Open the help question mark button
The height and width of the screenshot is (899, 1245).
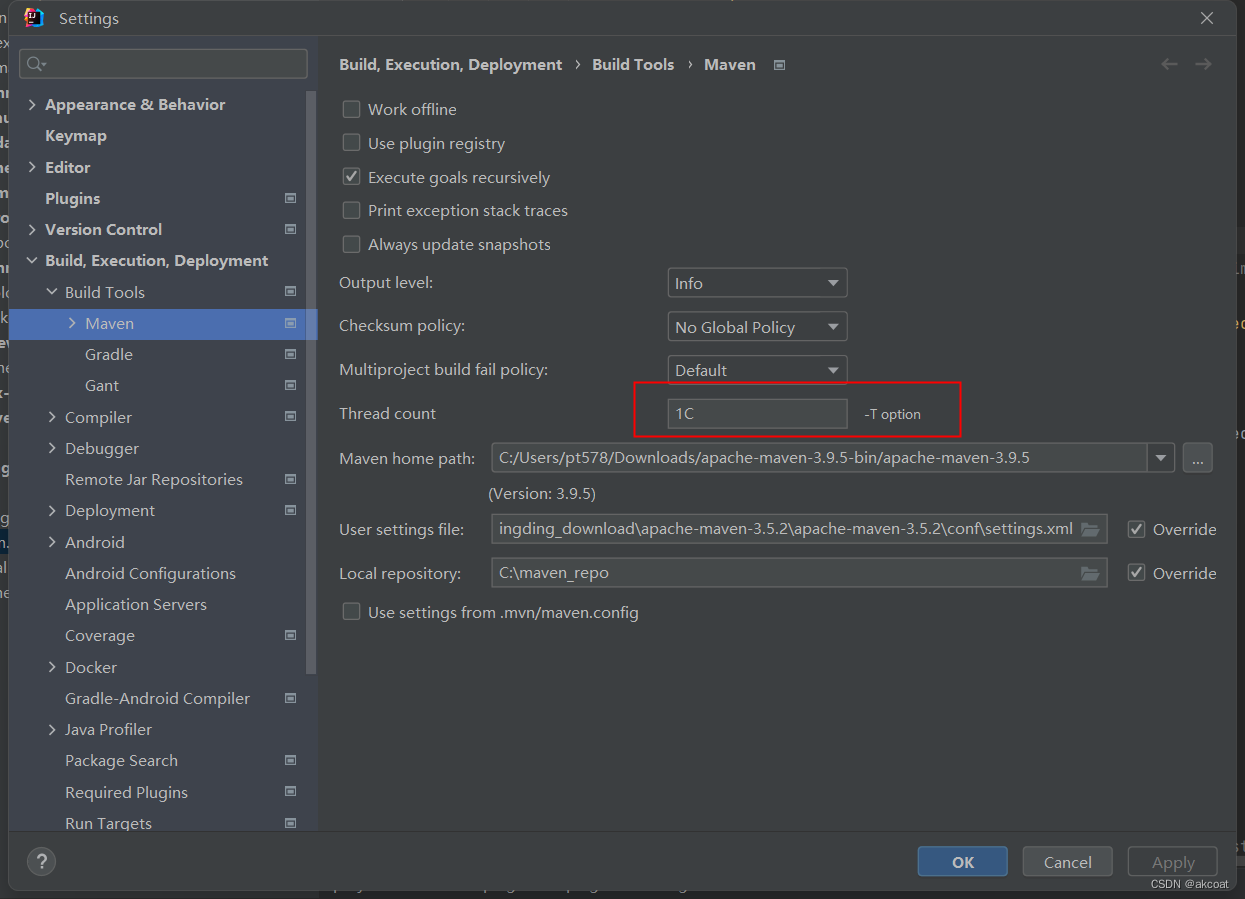coord(41,861)
